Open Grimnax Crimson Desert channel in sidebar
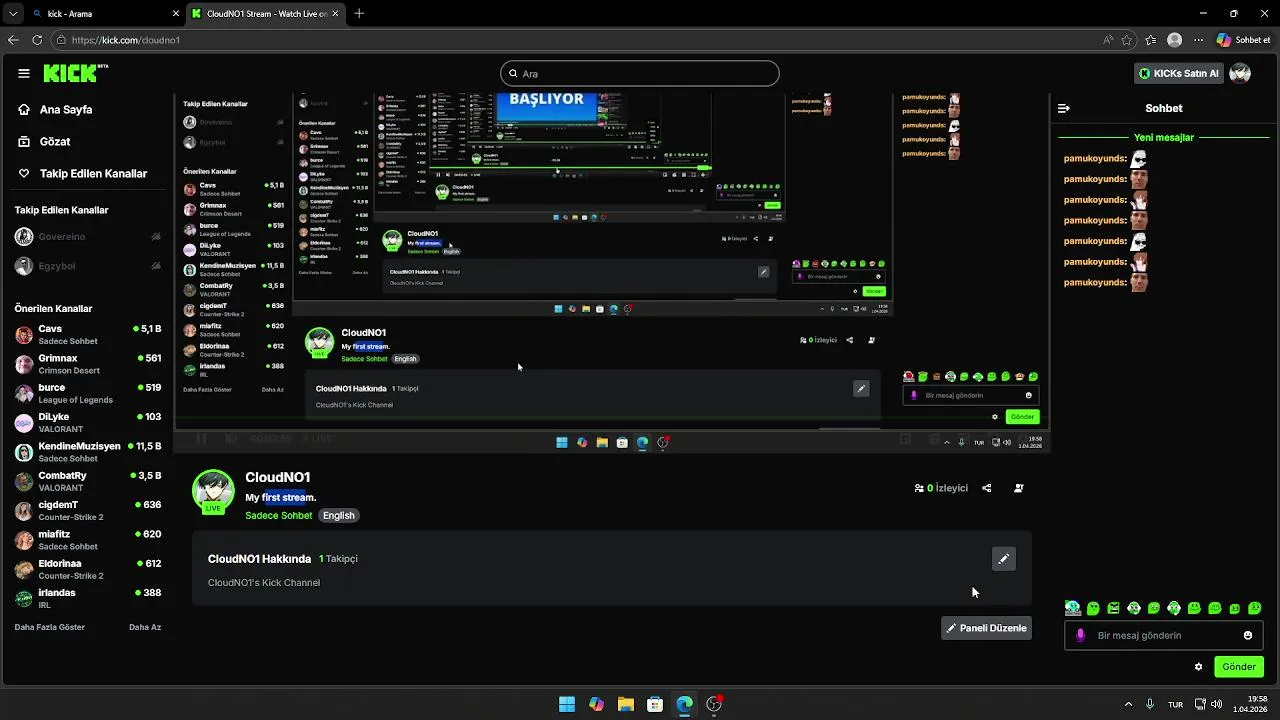1280x720 pixels. coord(87,364)
